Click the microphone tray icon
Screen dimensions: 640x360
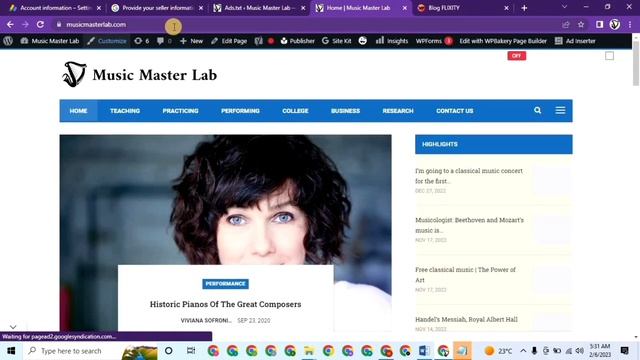534,351
